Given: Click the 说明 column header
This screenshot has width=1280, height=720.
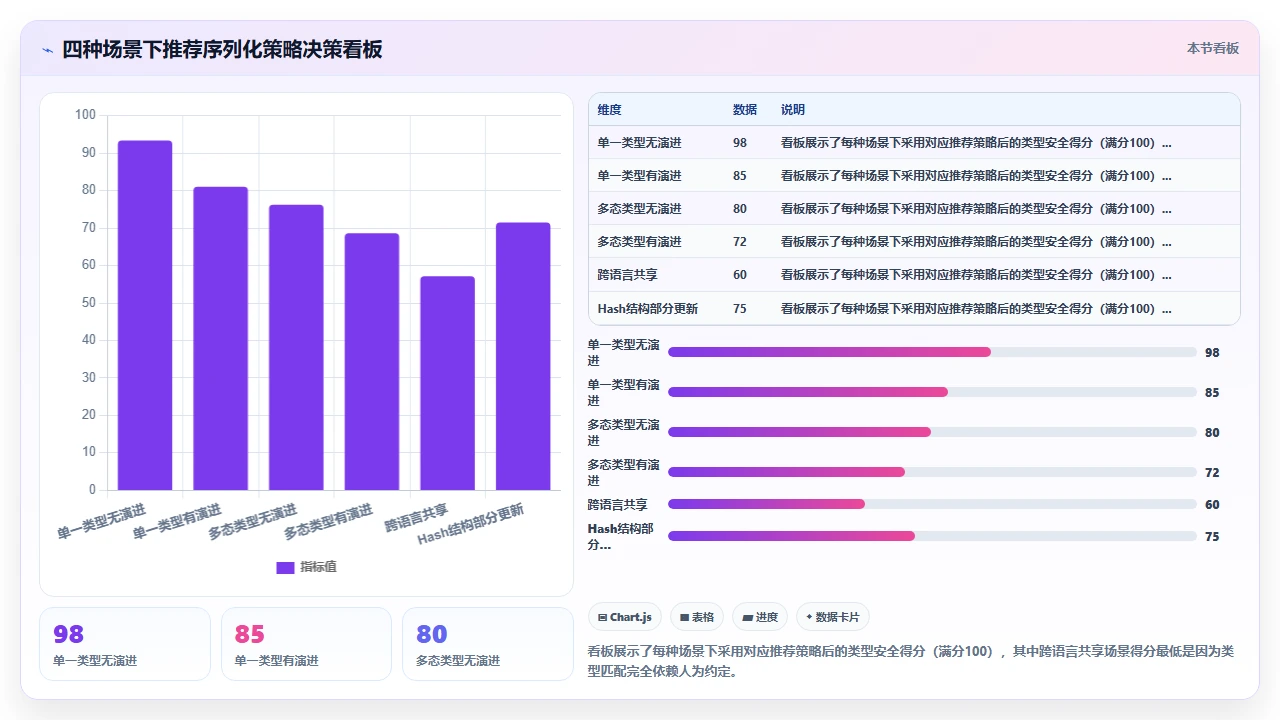Looking at the screenshot, I should [x=793, y=110].
